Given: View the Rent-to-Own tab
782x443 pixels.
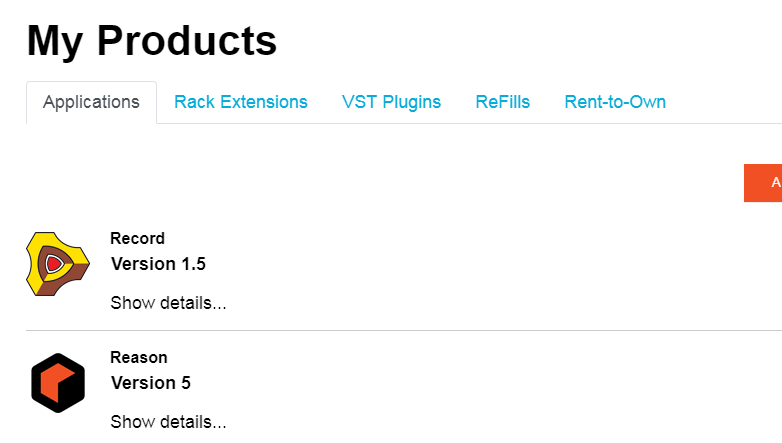Looking at the screenshot, I should click(615, 102).
